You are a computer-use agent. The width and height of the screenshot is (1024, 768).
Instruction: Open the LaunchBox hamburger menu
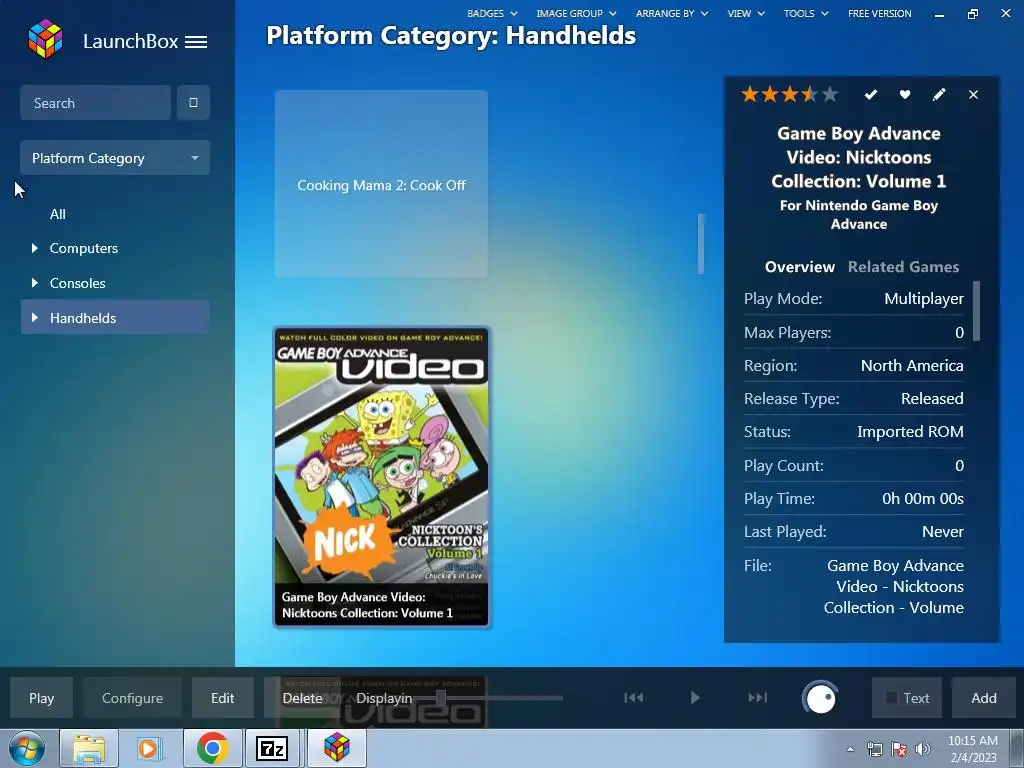coord(196,42)
